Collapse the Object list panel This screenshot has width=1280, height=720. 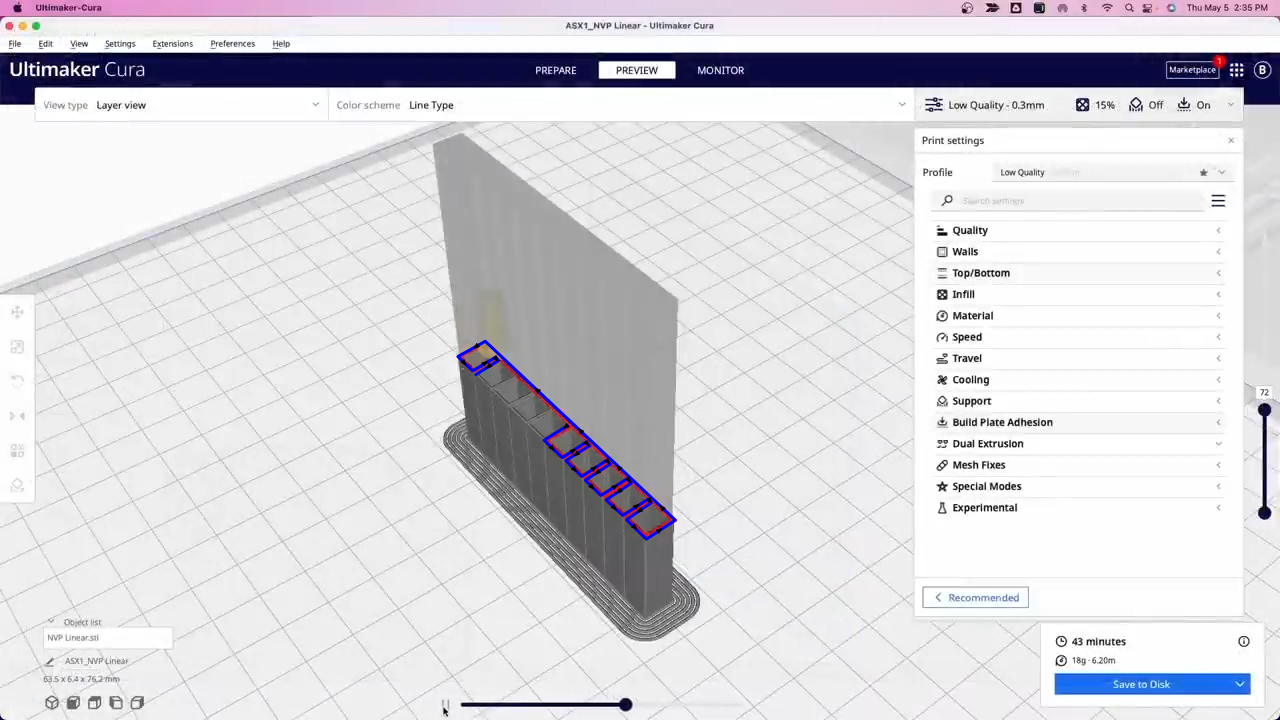50,622
